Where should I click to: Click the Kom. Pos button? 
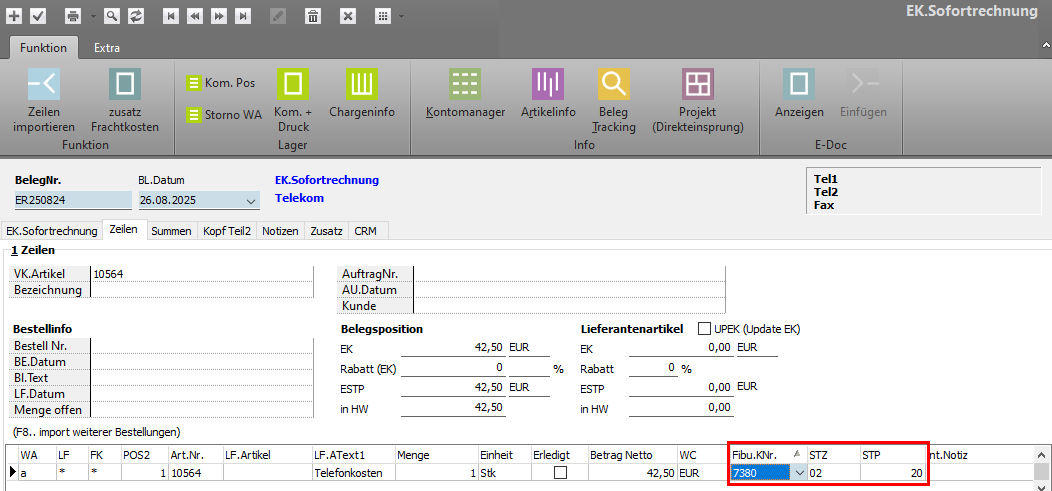pyautogui.click(x=221, y=83)
